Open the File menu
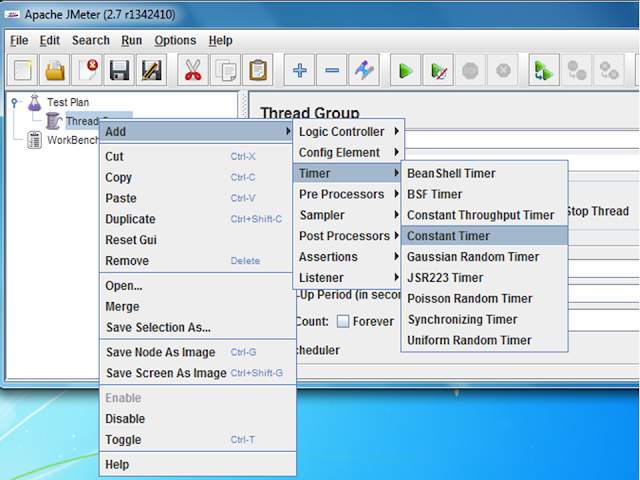 pos(19,40)
